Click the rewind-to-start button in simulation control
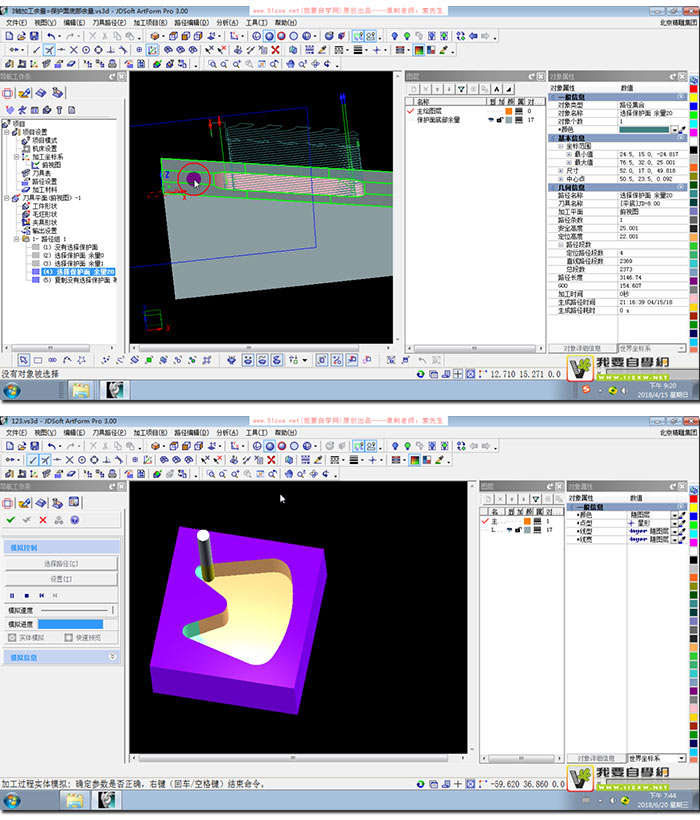 pos(41,596)
